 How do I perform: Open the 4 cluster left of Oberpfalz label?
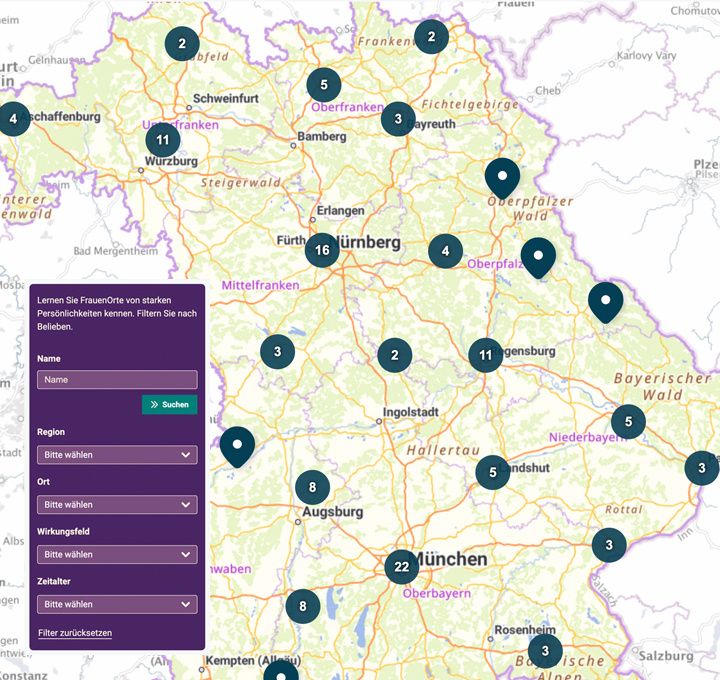pos(445,251)
